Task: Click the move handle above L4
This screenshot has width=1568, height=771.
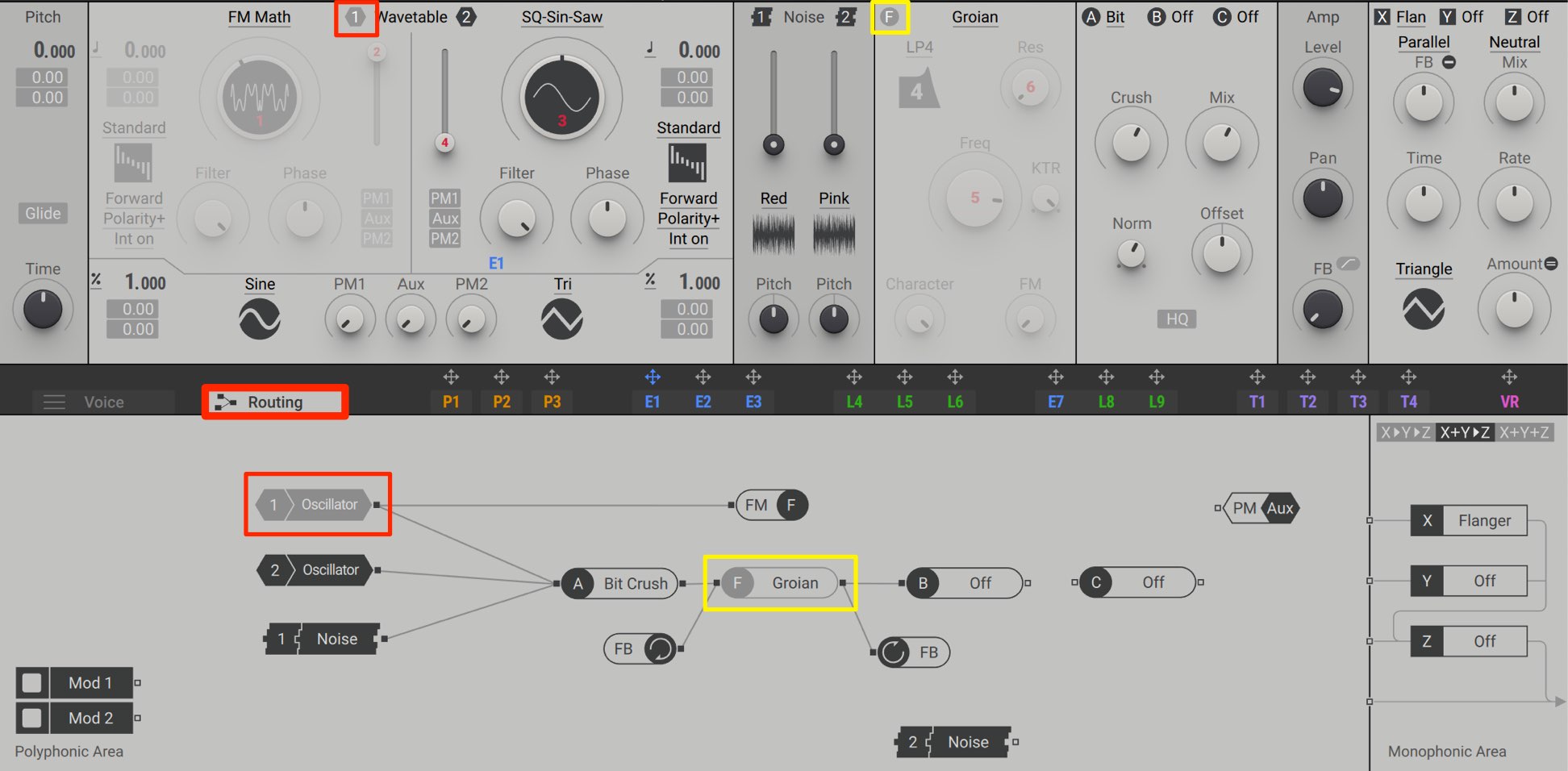Action: coord(854,377)
